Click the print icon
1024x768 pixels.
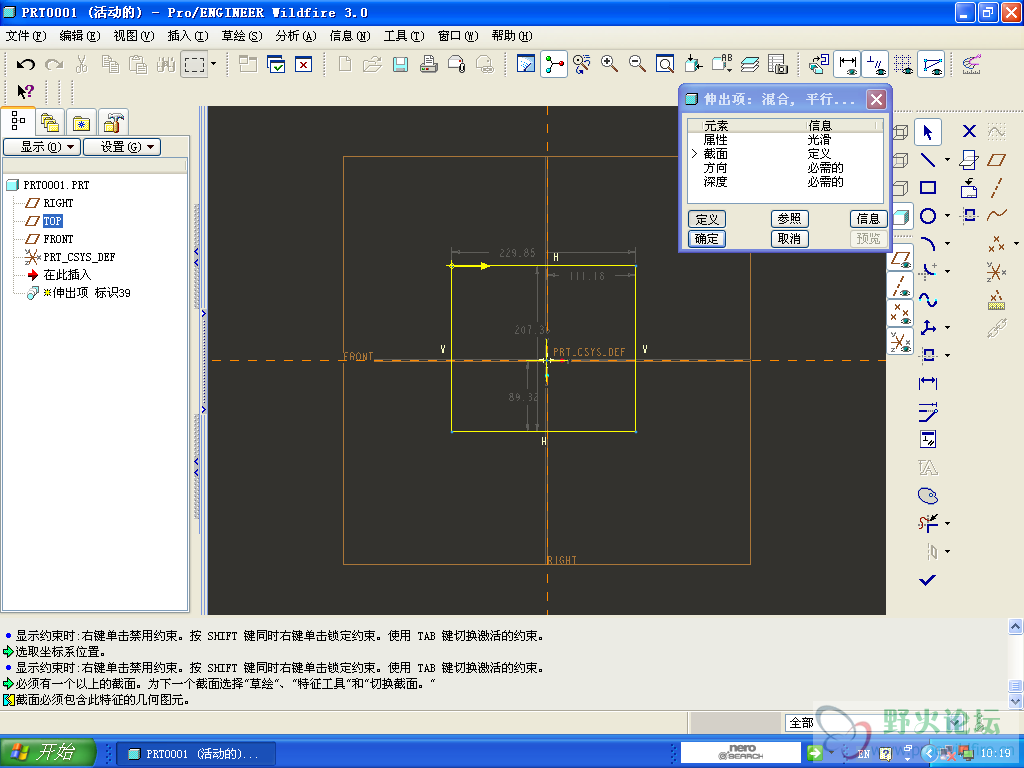pos(428,64)
